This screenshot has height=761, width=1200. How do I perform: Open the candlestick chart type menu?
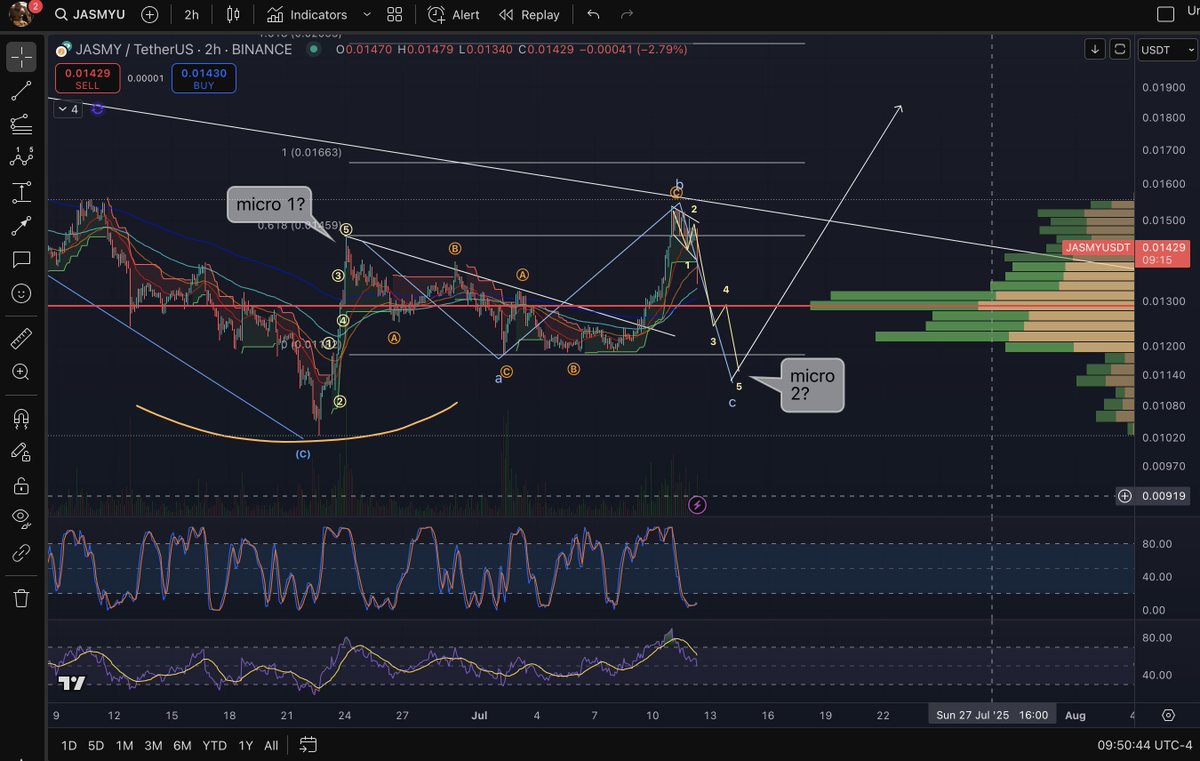pyautogui.click(x=233, y=15)
